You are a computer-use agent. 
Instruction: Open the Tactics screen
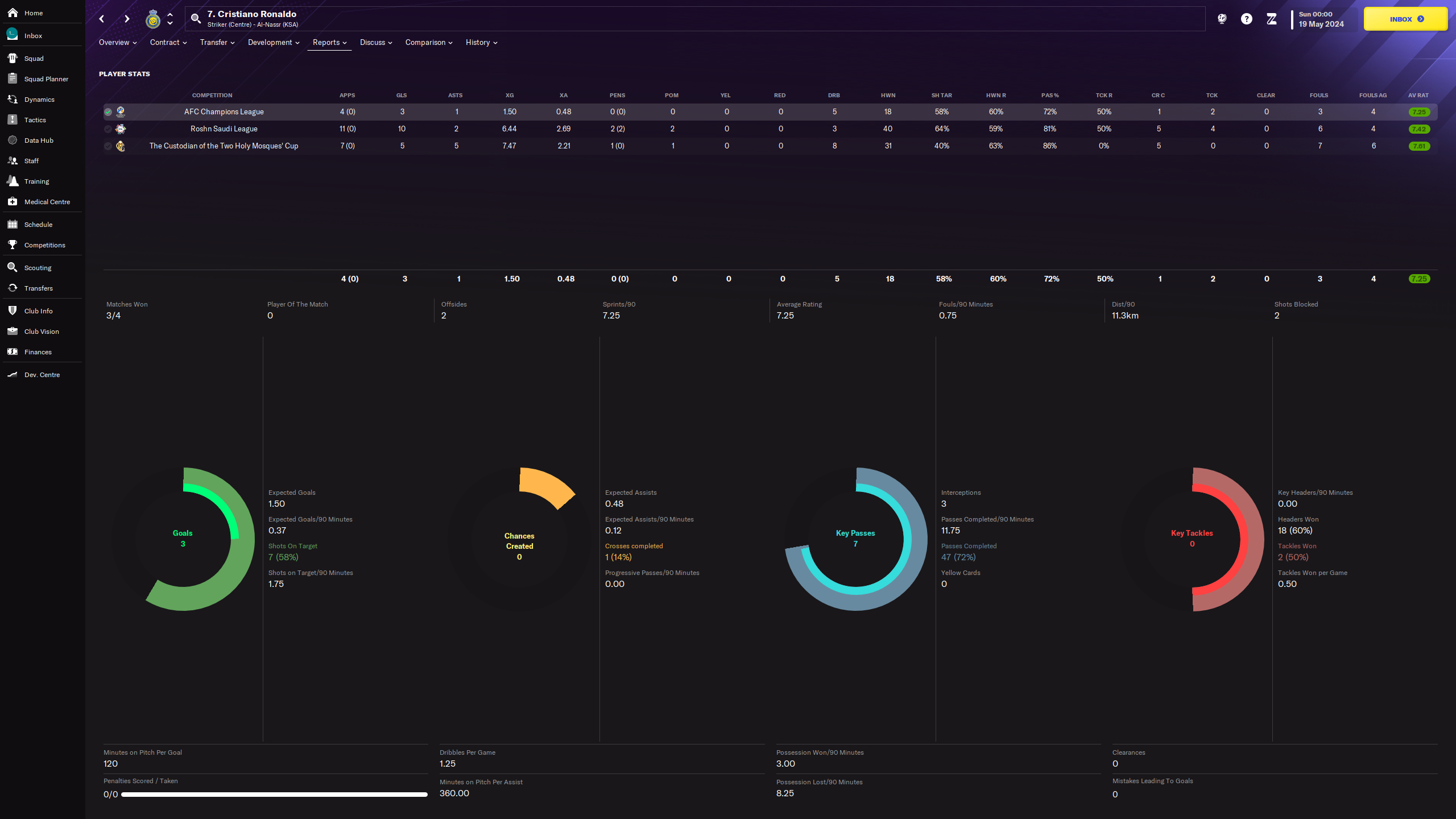pyautogui.click(x=41, y=119)
